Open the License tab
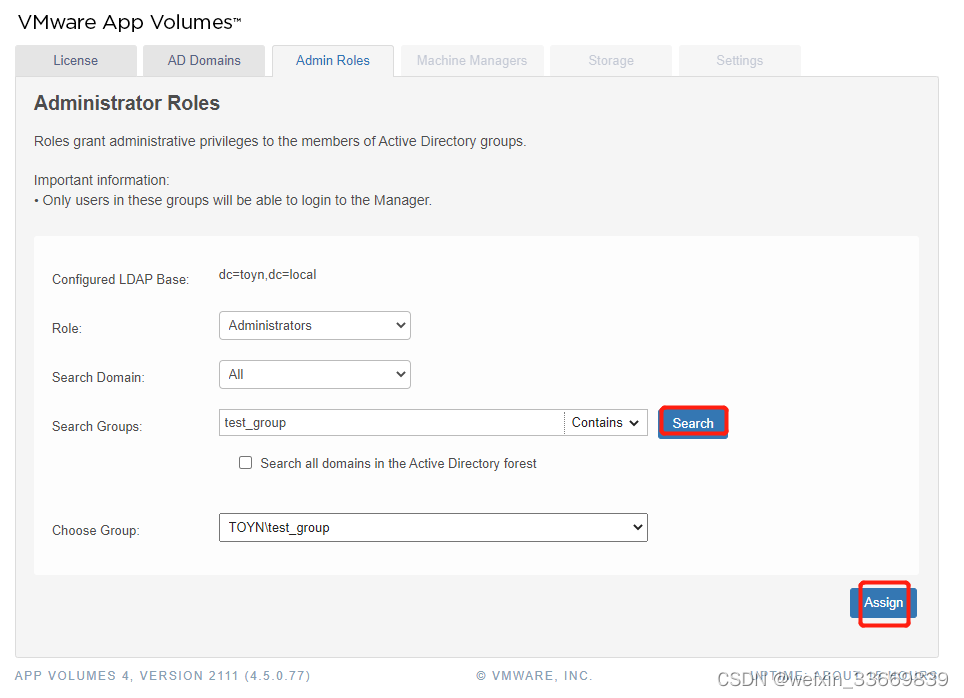Viewport: 964px width, 698px height. [x=76, y=61]
